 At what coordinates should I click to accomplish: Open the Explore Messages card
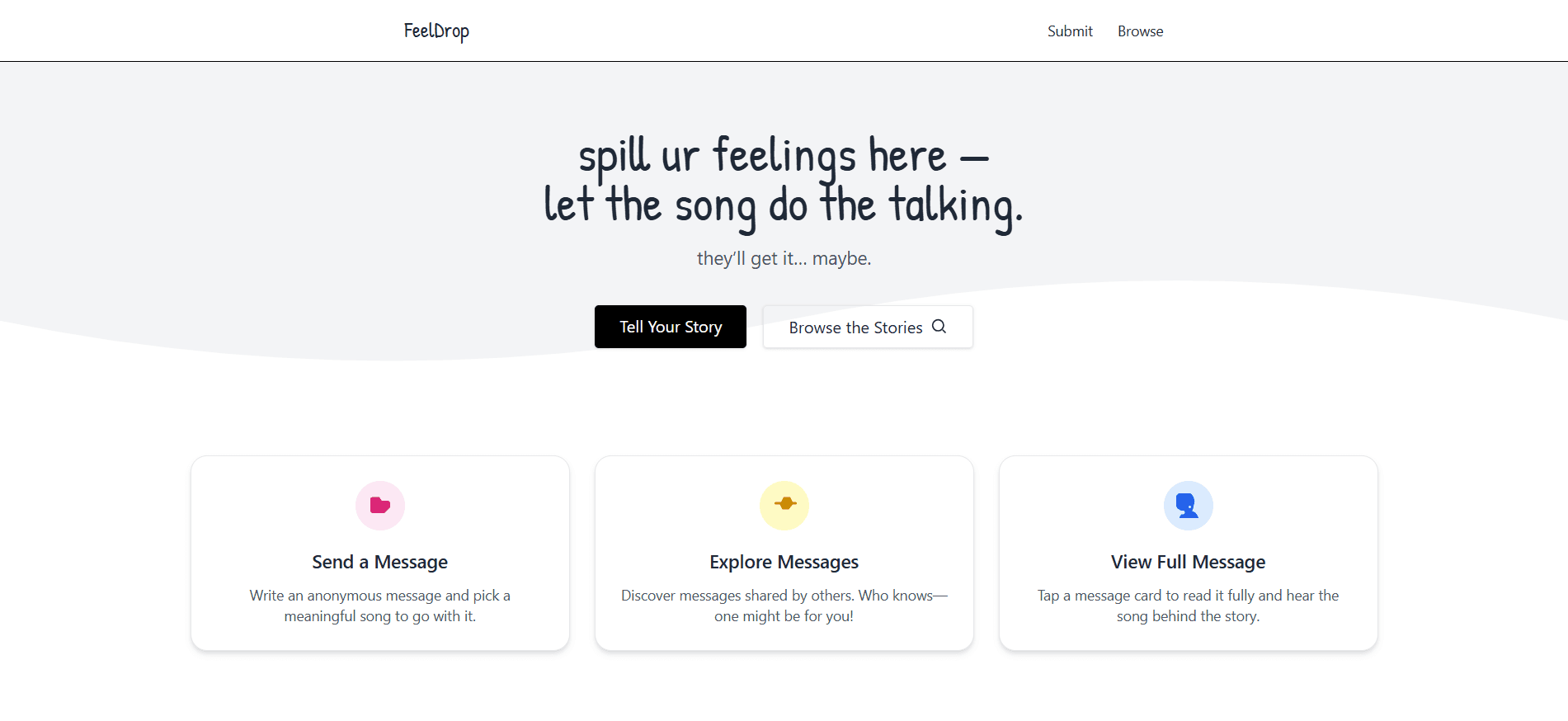click(784, 553)
